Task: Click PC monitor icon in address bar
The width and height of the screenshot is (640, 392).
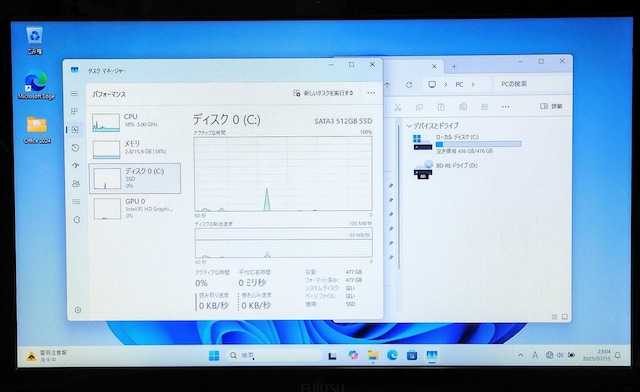Action: [432, 85]
